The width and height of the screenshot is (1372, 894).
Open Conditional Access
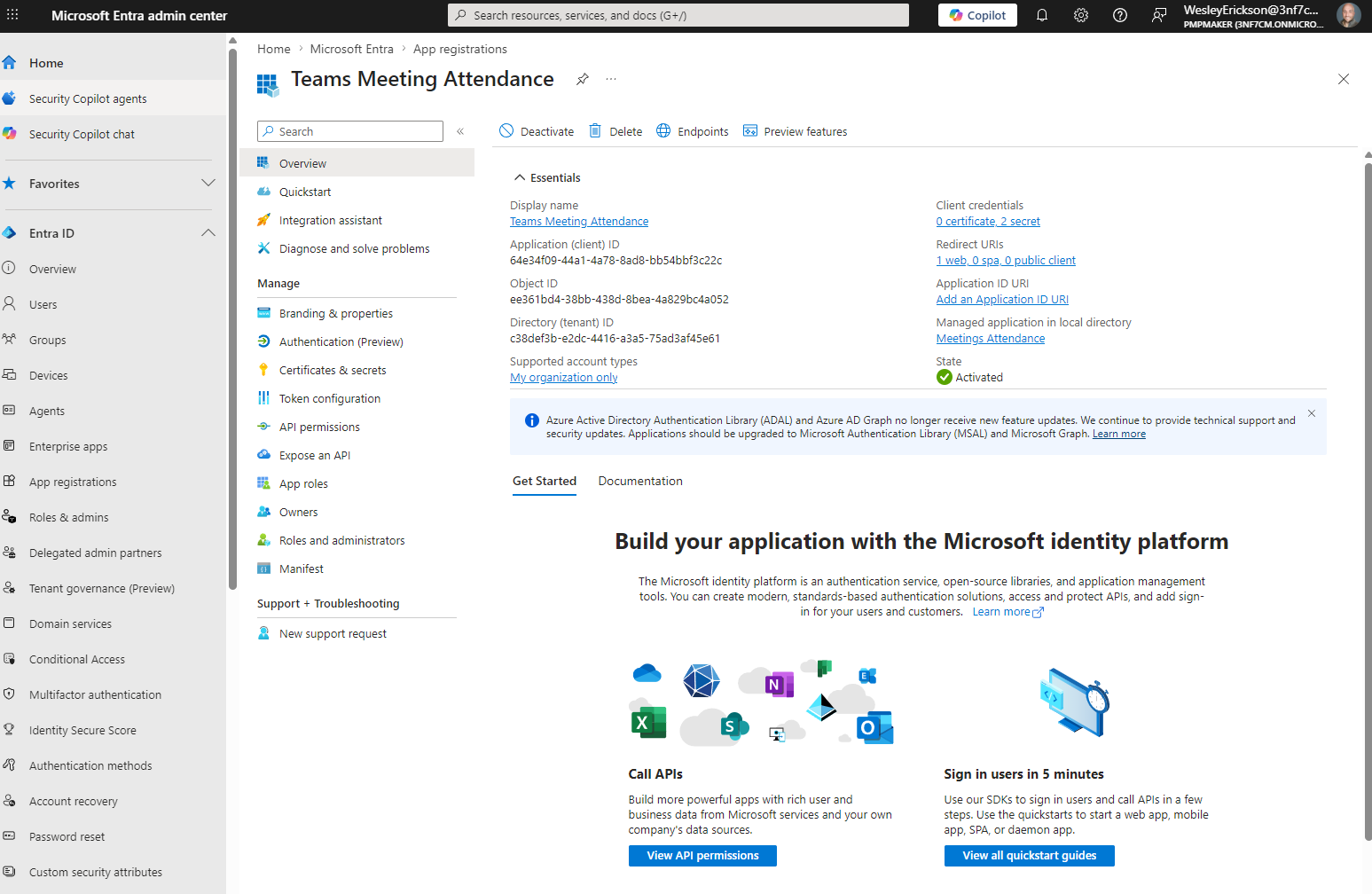(113, 659)
